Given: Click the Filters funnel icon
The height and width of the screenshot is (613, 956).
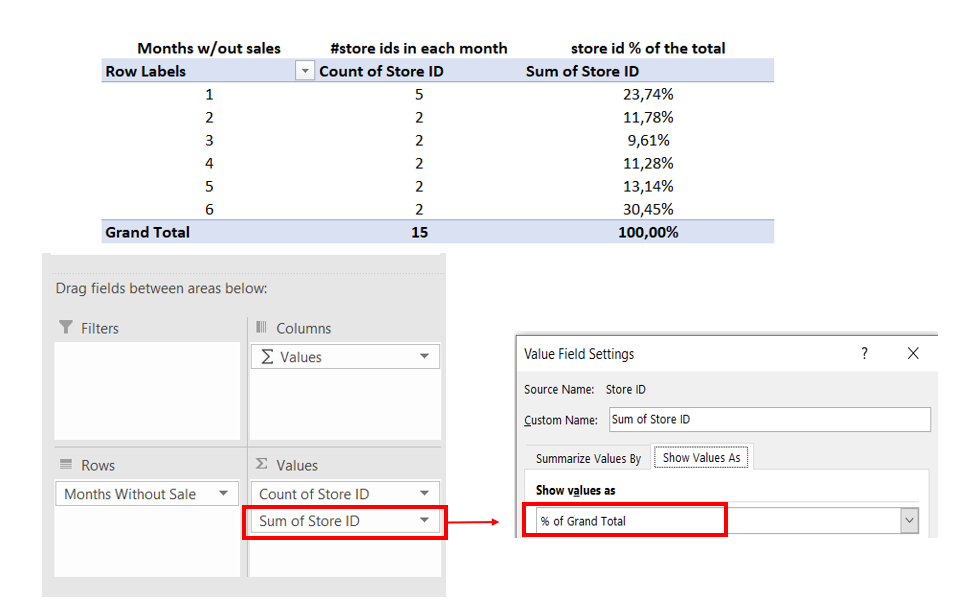Looking at the screenshot, I should [x=66, y=328].
